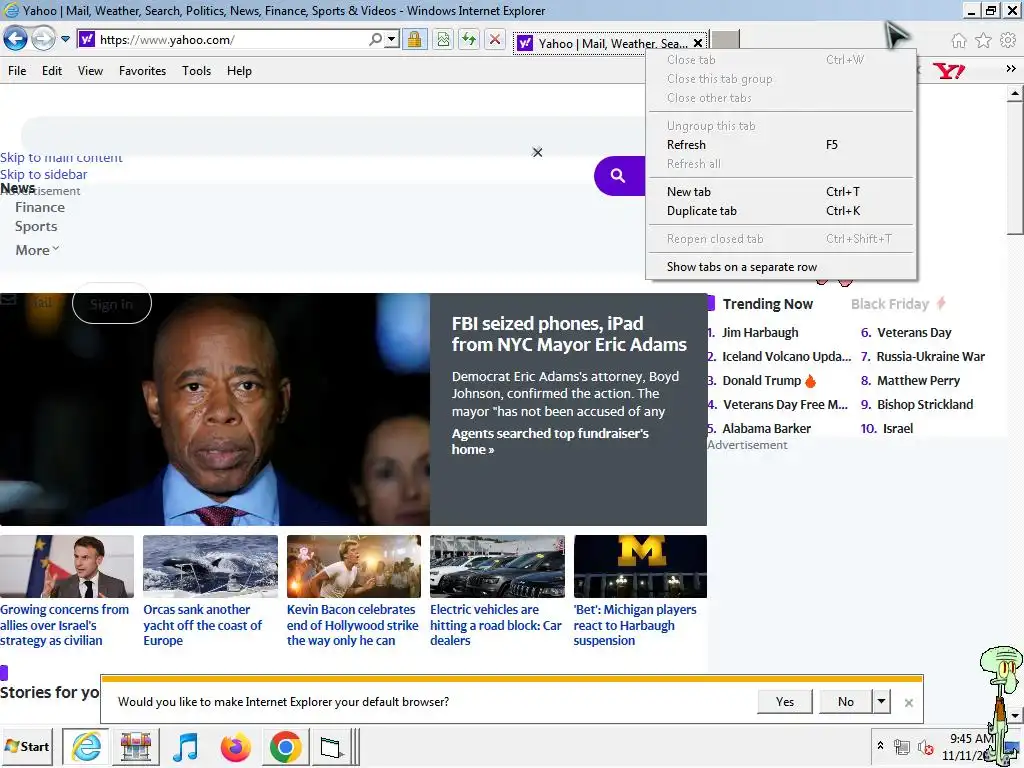Open Favorites star icon

pos(983,40)
